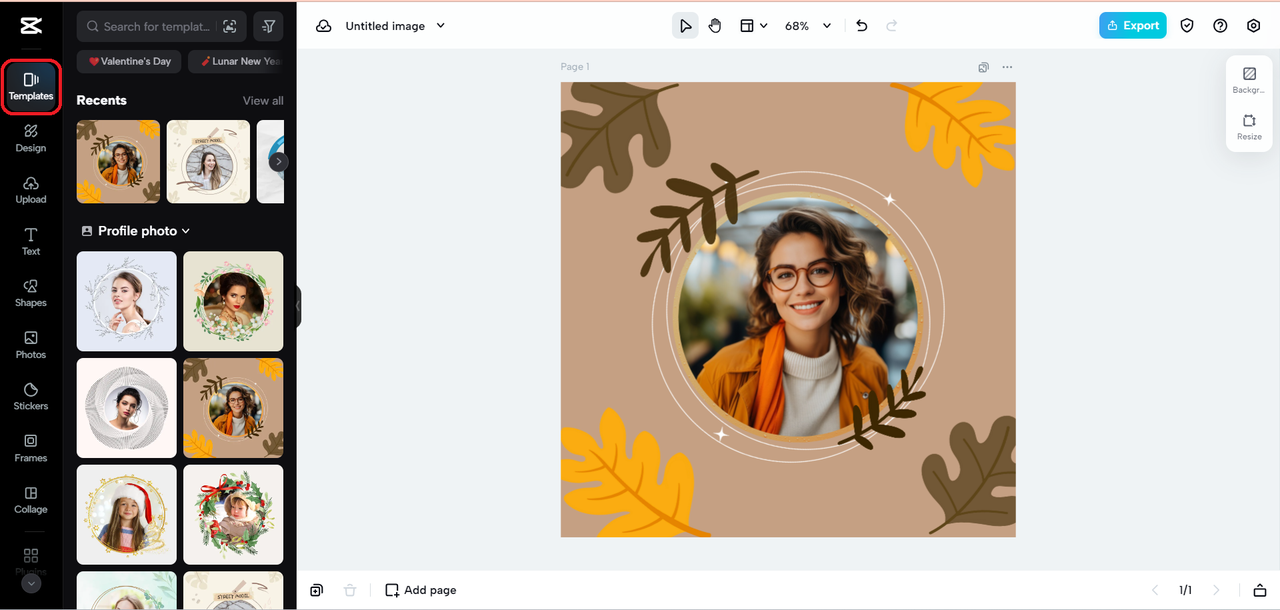This screenshot has width=1280, height=610.
Task: Open the Collage panel
Action: click(31, 500)
